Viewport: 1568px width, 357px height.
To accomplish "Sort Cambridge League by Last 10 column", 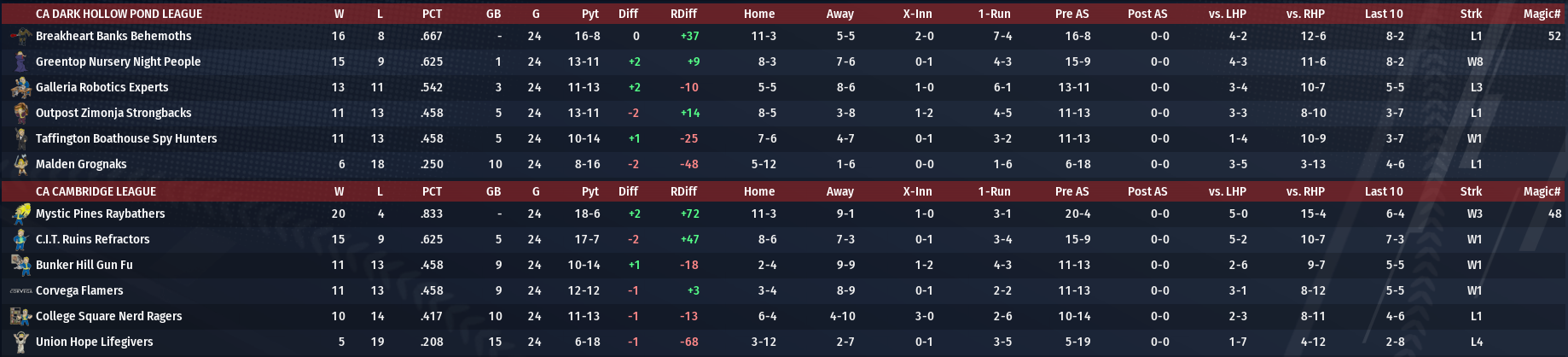I will point(1383,191).
